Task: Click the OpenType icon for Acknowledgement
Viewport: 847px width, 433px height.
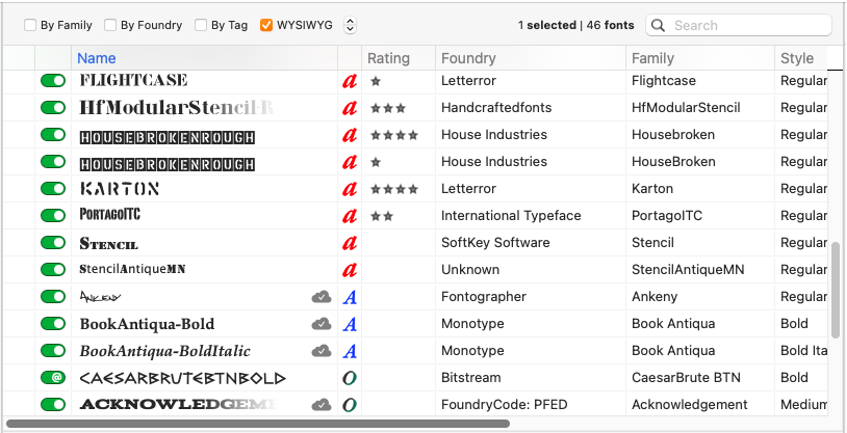Action: [349, 405]
